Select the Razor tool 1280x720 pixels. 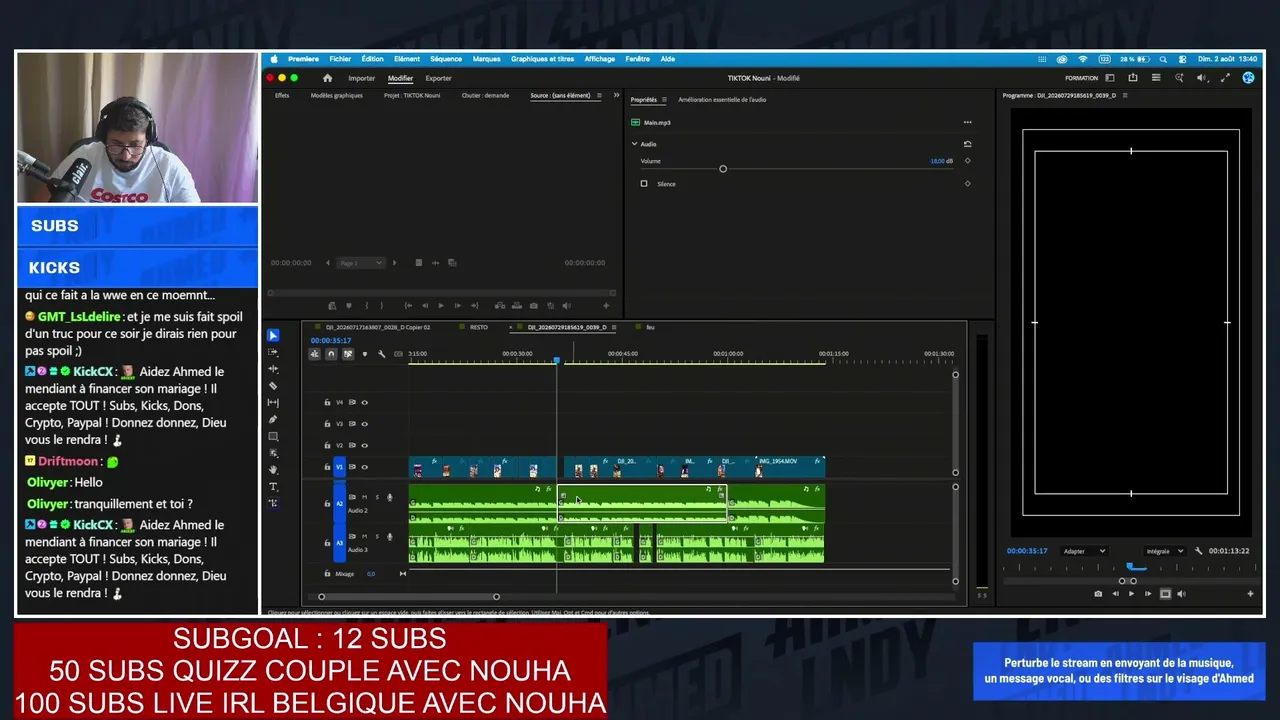[273, 386]
